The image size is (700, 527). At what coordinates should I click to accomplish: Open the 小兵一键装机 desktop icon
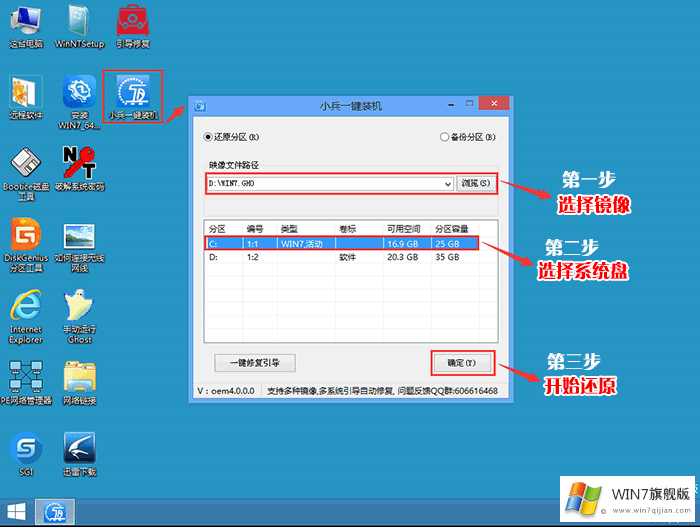click(x=132, y=94)
